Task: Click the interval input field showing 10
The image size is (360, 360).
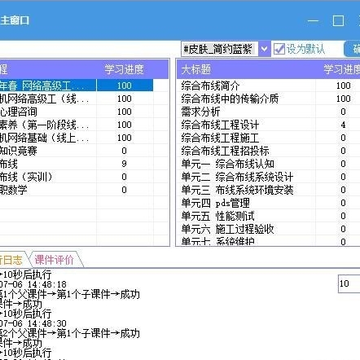Action: [349, 284]
